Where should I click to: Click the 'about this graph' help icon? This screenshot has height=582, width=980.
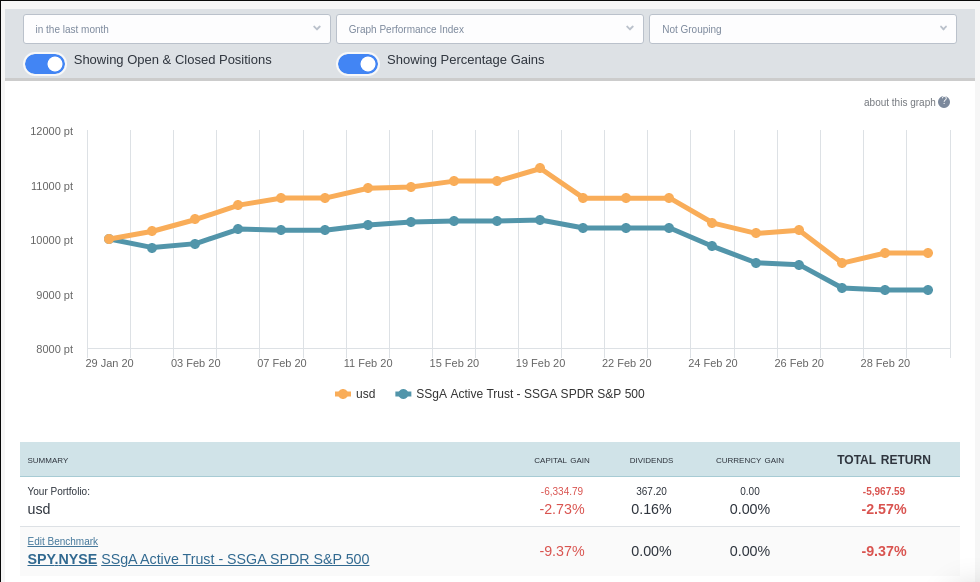click(944, 102)
